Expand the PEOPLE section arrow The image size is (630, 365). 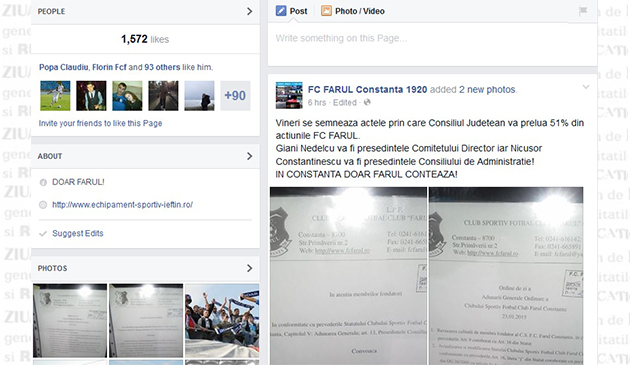250,11
